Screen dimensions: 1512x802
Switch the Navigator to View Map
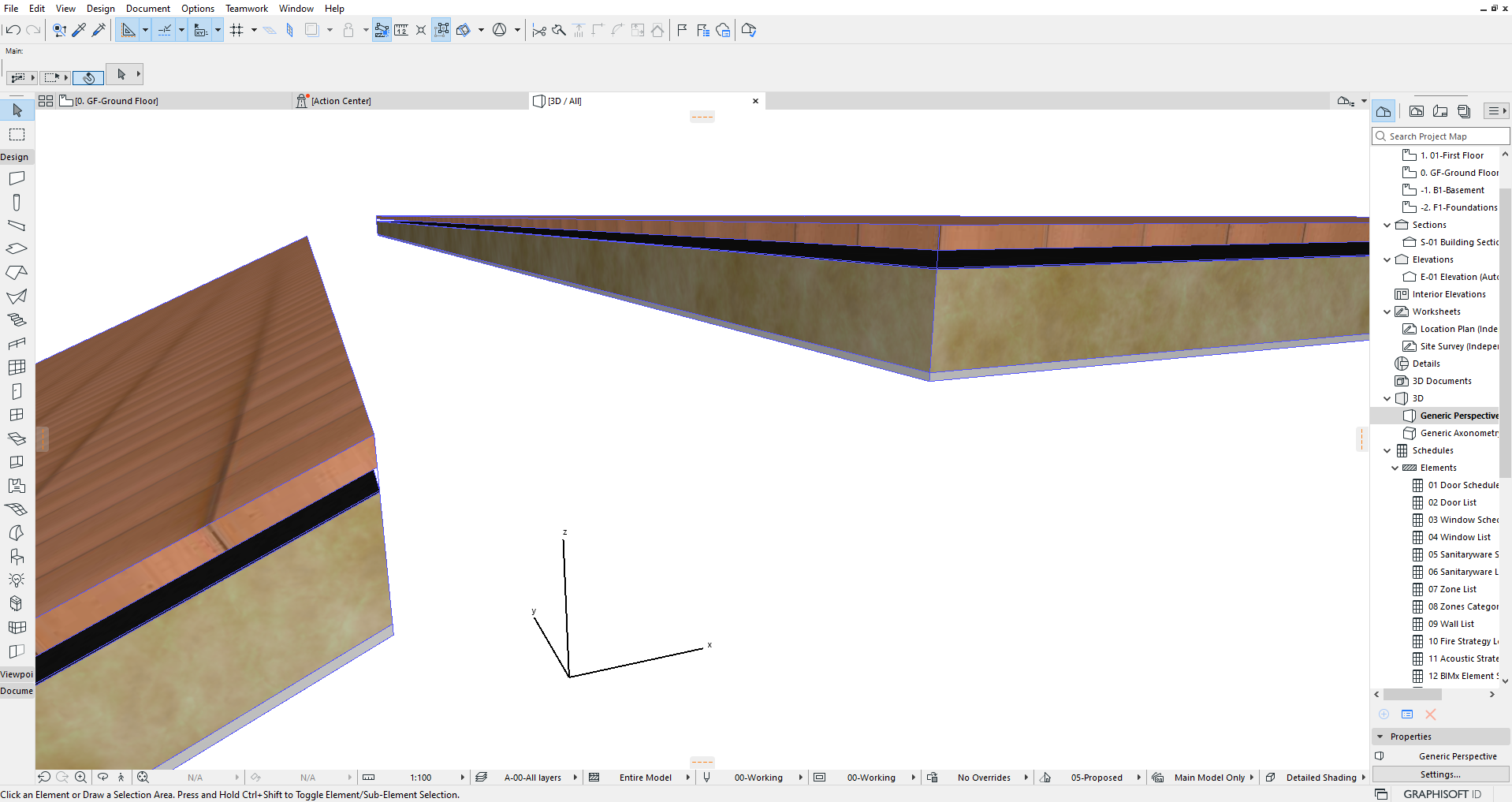tap(1416, 110)
